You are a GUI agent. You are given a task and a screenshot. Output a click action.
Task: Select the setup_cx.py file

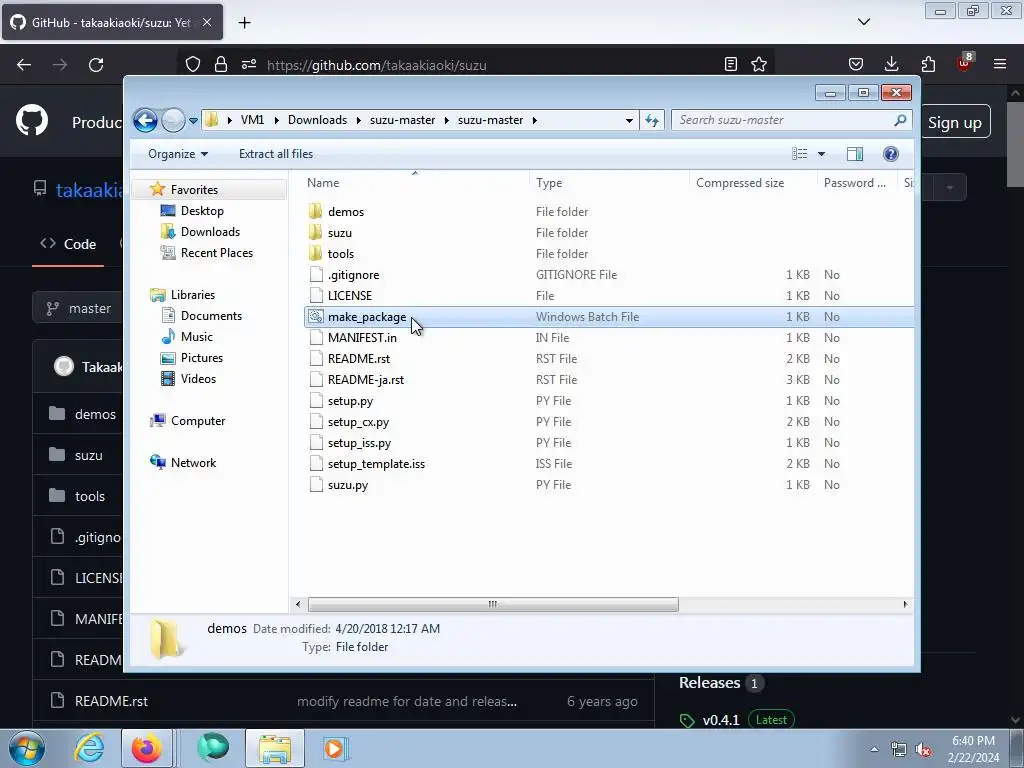[x=358, y=422]
